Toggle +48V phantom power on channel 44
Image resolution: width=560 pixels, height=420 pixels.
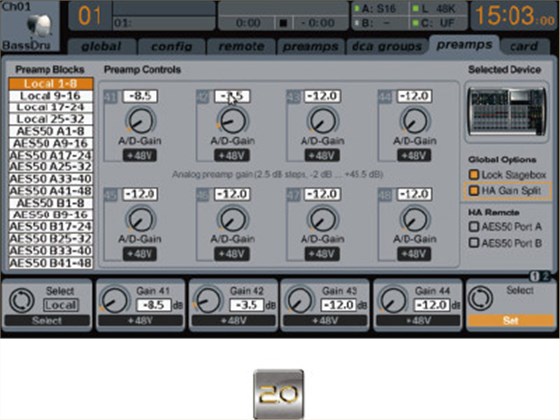[414, 156]
